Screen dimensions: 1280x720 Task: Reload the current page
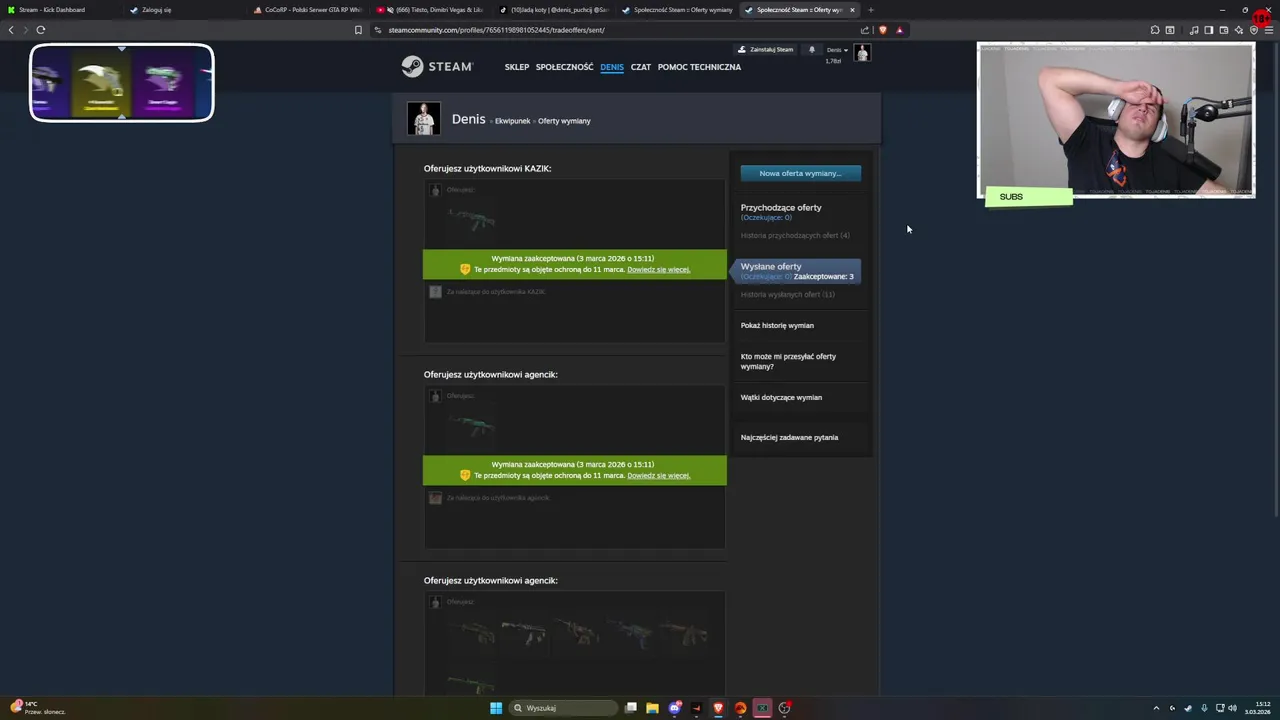tap(40, 30)
